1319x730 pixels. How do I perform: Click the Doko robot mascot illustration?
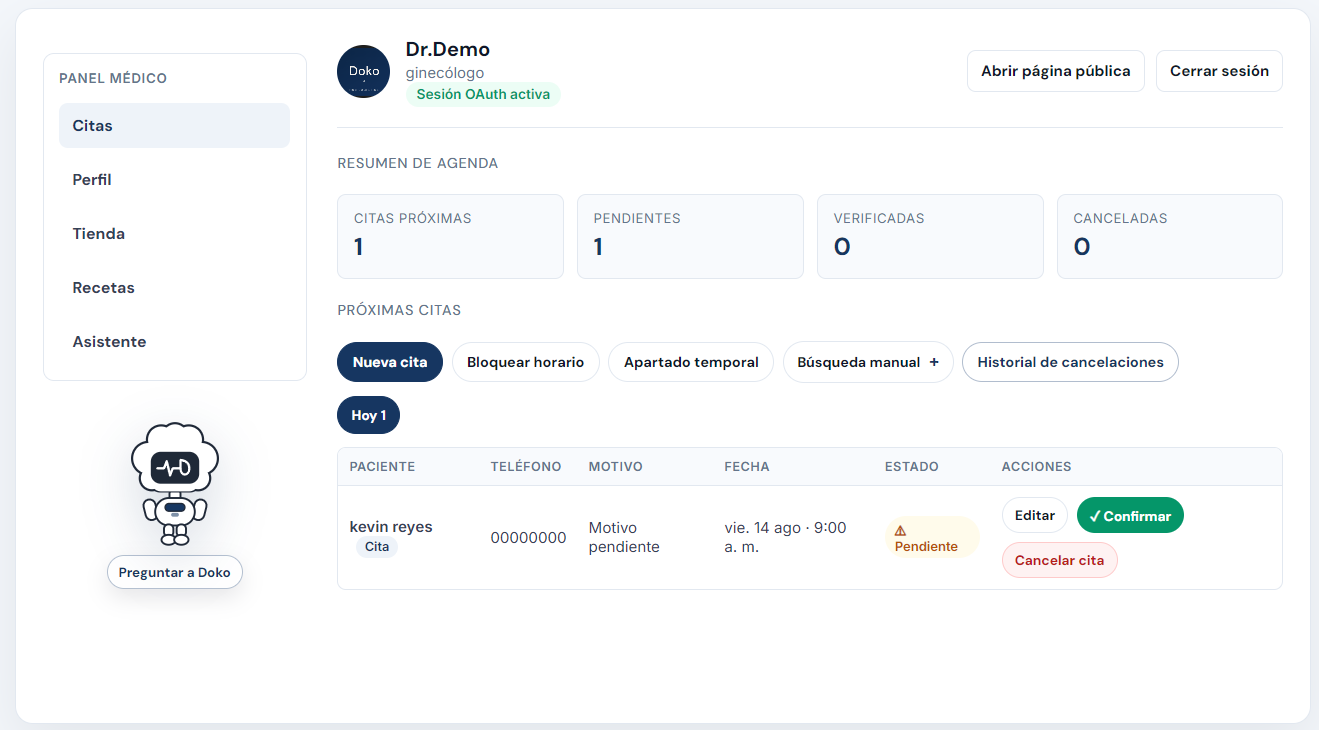[175, 484]
